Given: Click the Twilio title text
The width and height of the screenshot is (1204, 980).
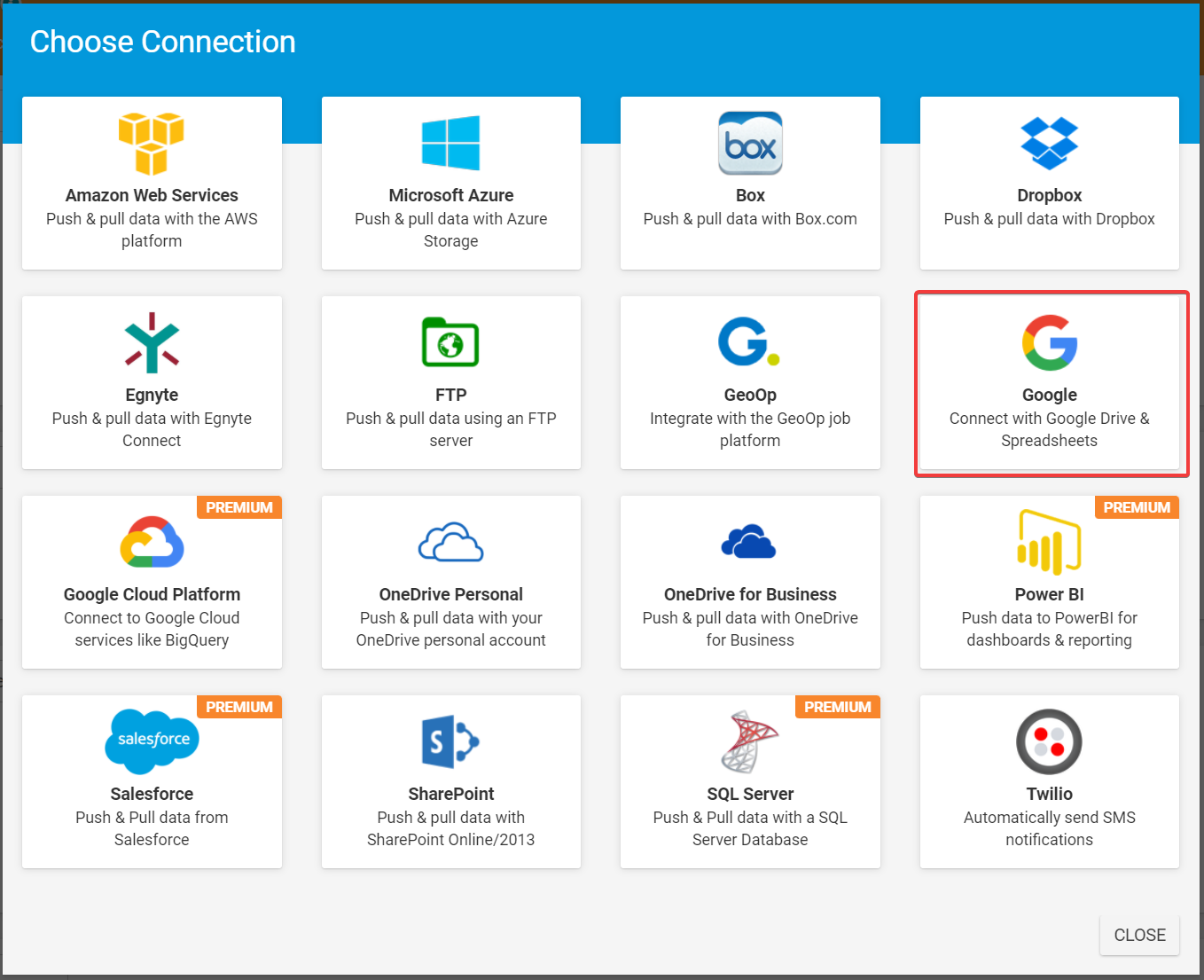Looking at the screenshot, I should [x=1049, y=794].
